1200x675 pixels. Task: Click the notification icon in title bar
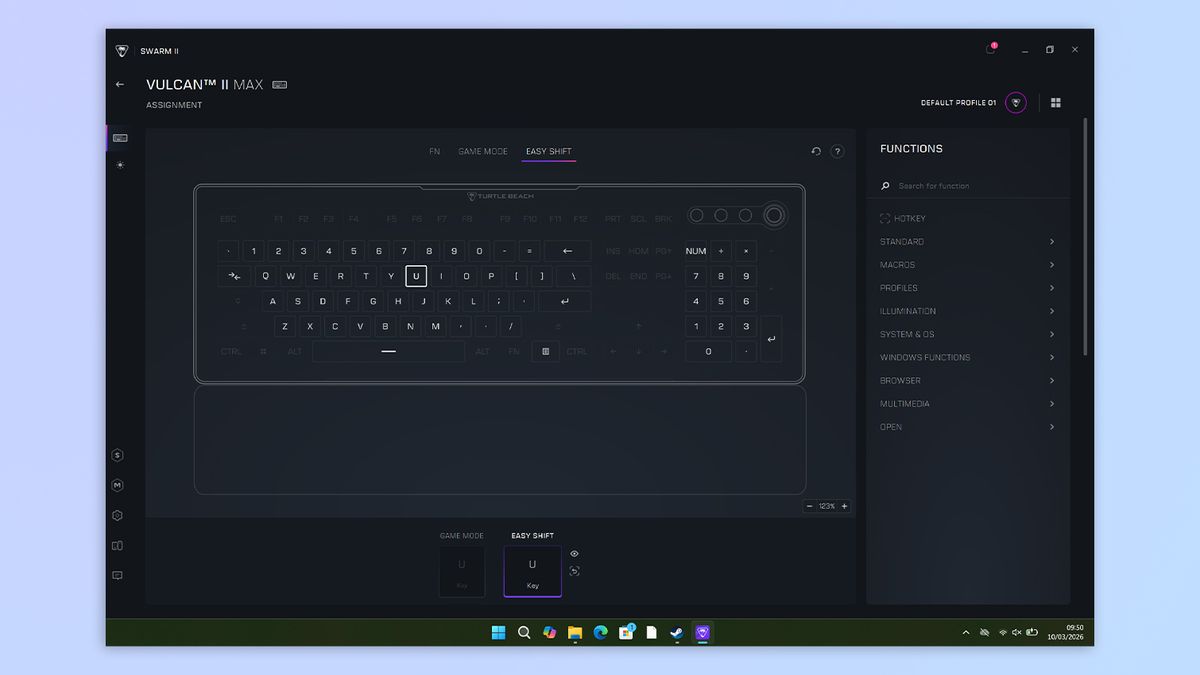point(991,49)
